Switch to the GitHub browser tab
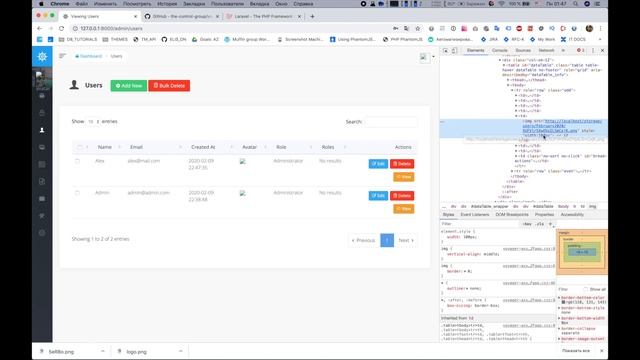Image resolution: width=640 pixels, height=360 pixels. tap(182, 16)
